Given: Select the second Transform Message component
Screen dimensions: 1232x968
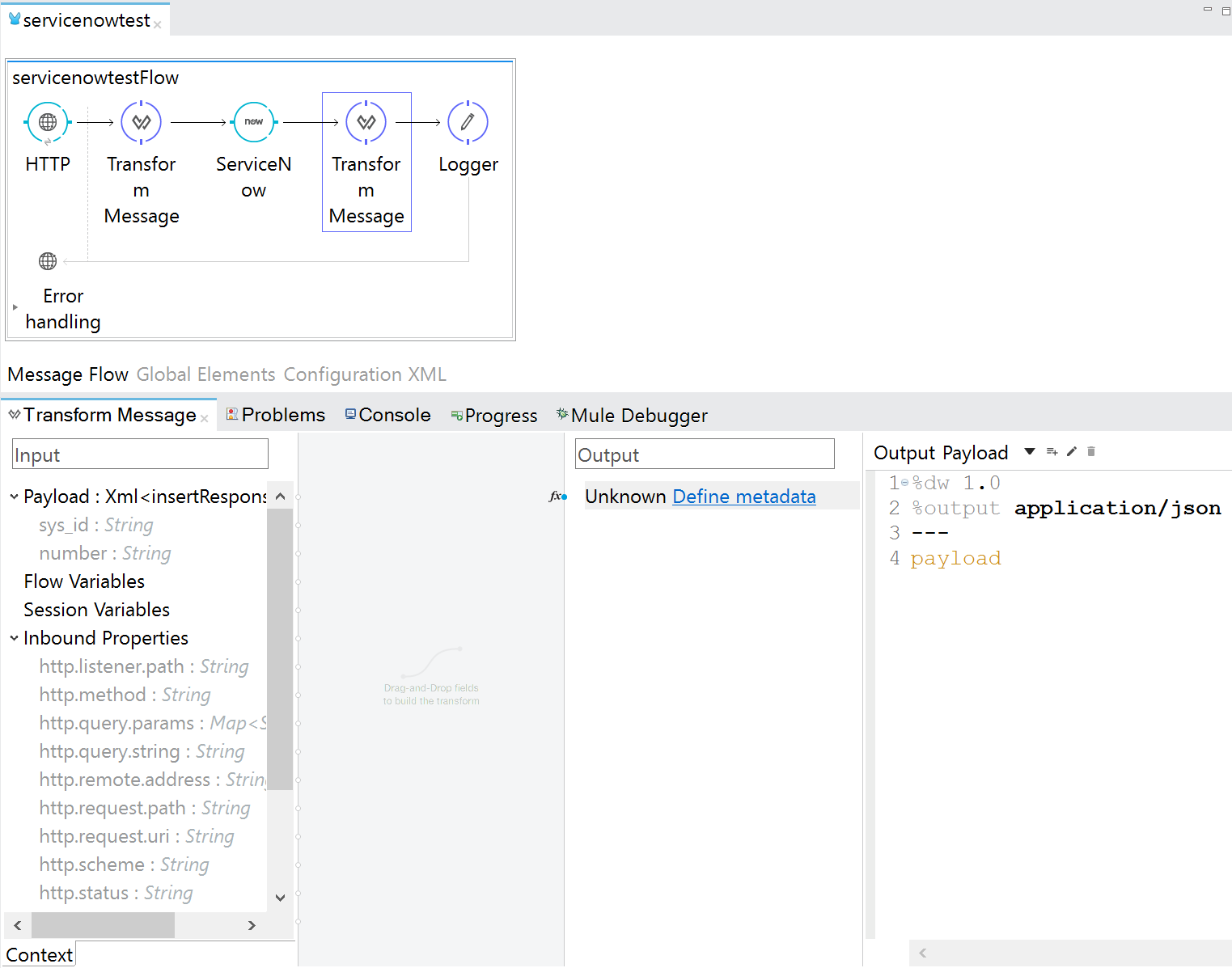Looking at the screenshot, I should click(366, 123).
